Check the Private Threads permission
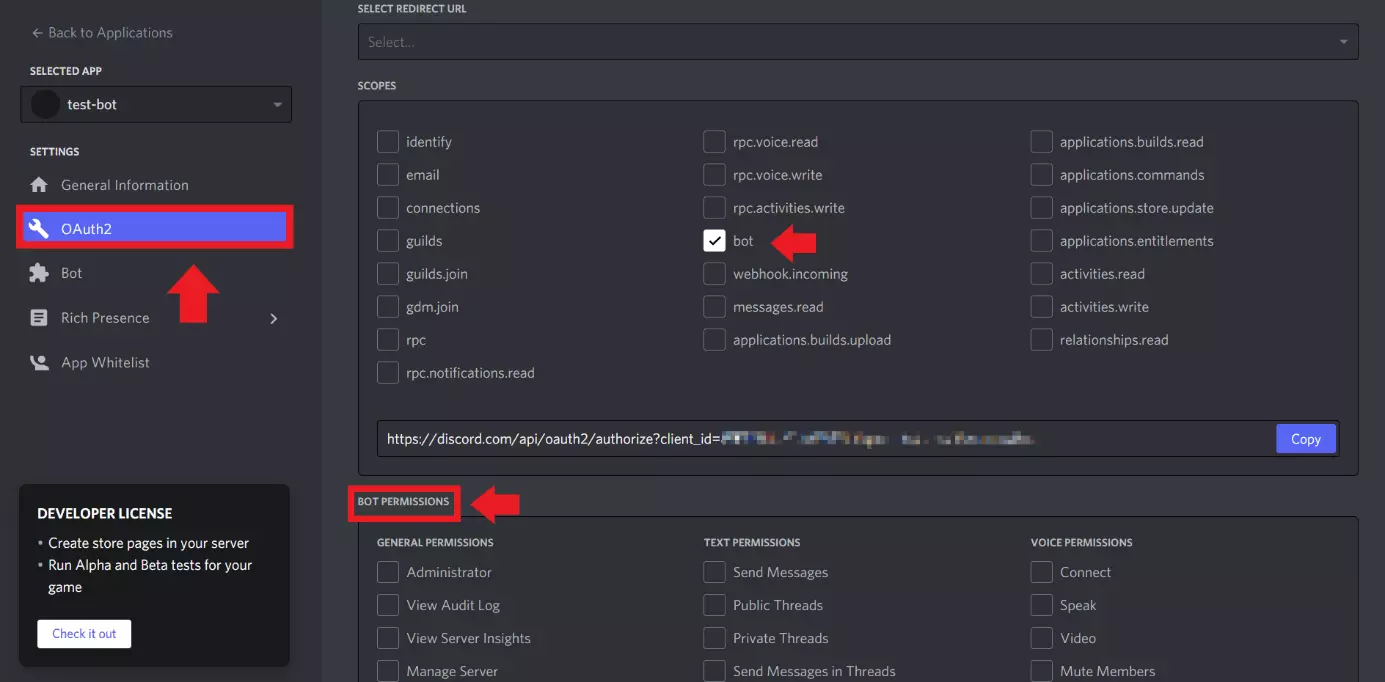Image resolution: width=1385 pixels, height=682 pixels. [714, 638]
